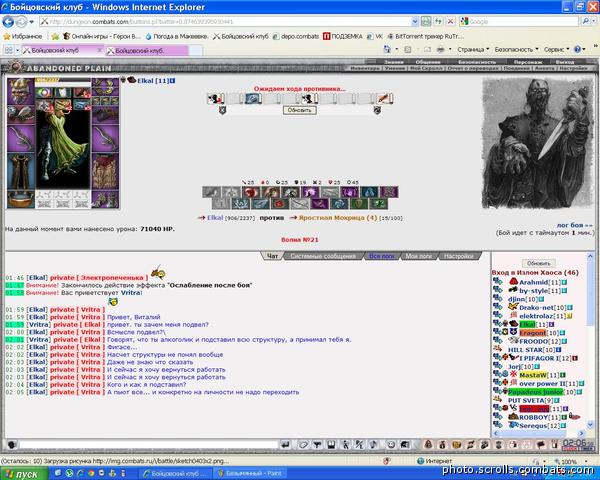Expand the address bar history dropdown
Screen dimensions: 600x480
tap(415, 21)
